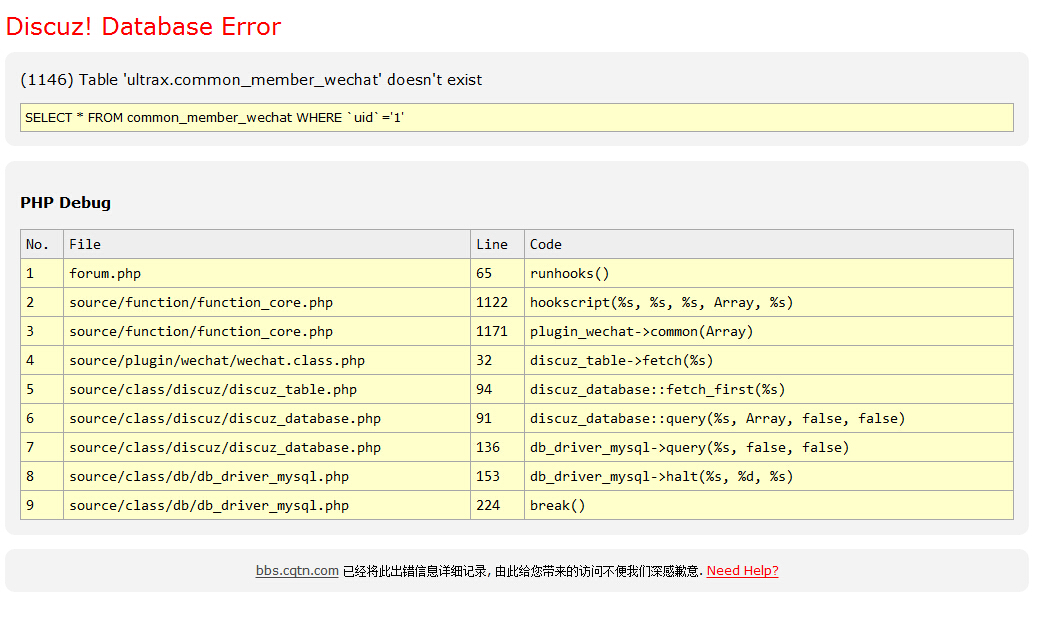Click line number 136 cell
The width and height of the screenshot is (1042, 618).
[x=497, y=447]
